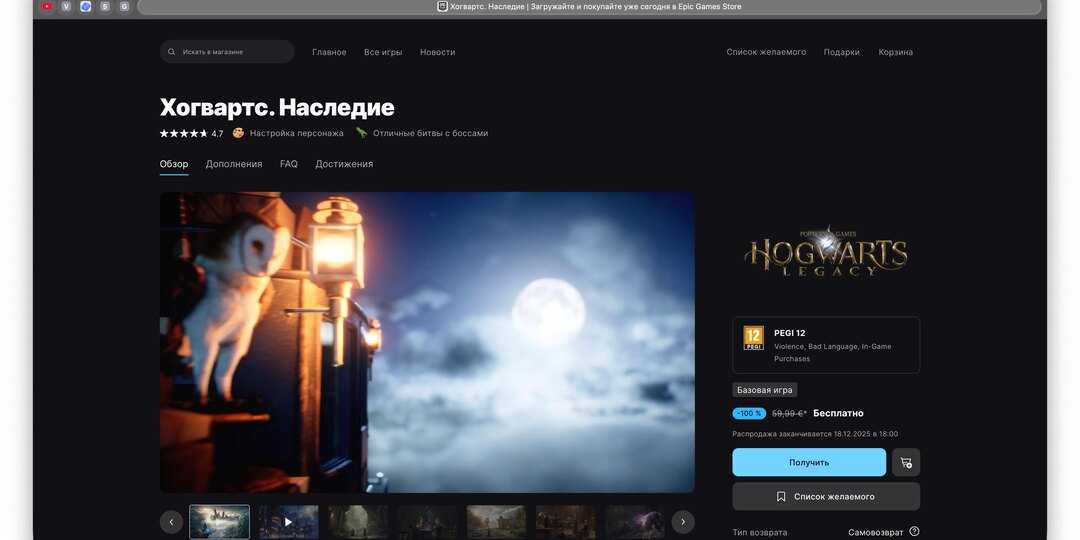The image size is (1080, 540).
Task: Open the pinned tab labeled G
Action: [124, 6]
